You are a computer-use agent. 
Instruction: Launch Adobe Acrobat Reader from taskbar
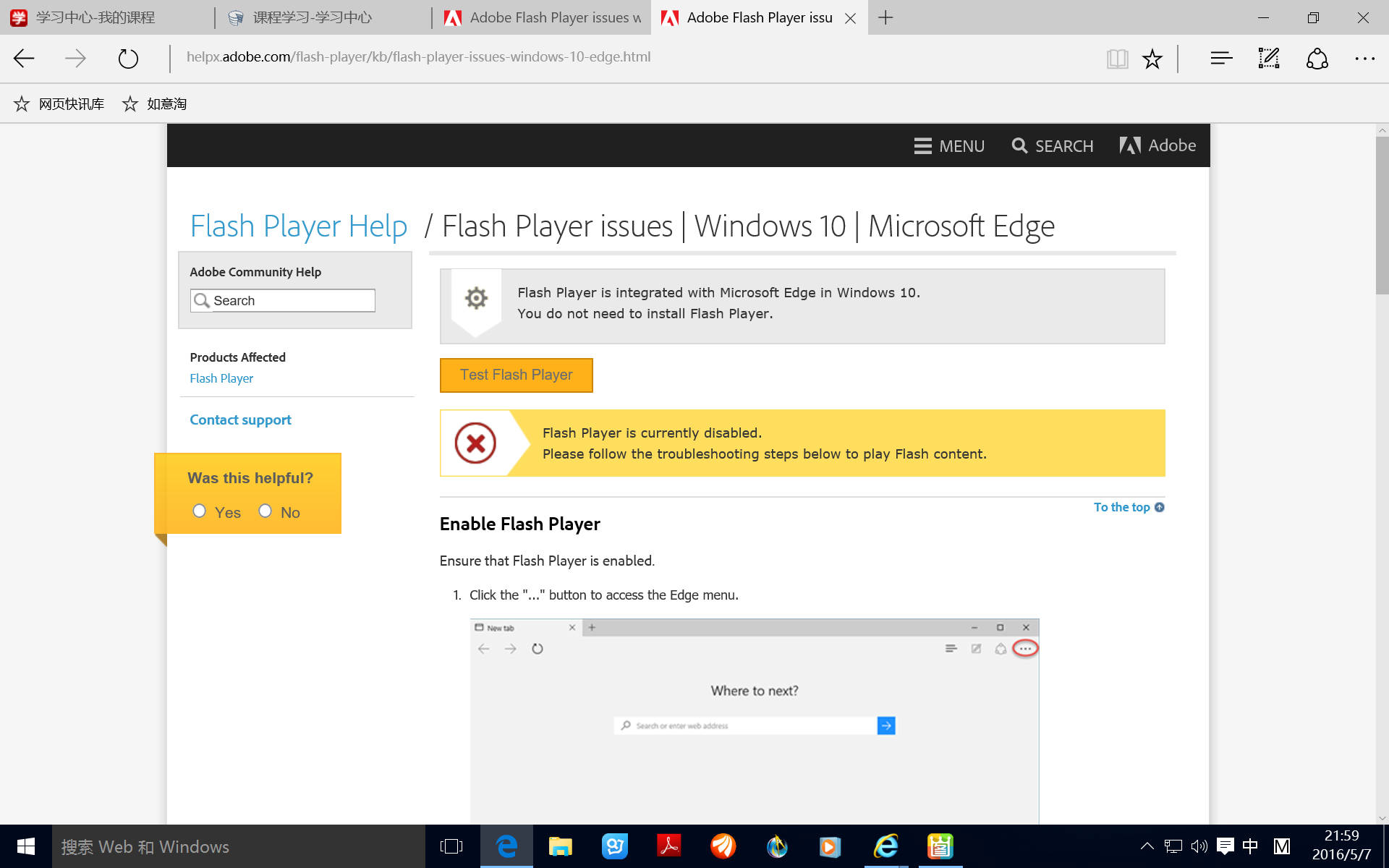(669, 846)
